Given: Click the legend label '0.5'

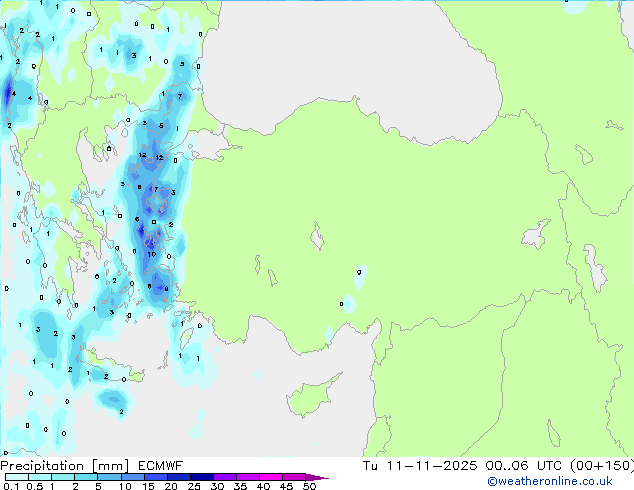Looking at the screenshot, I should point(34,486).
